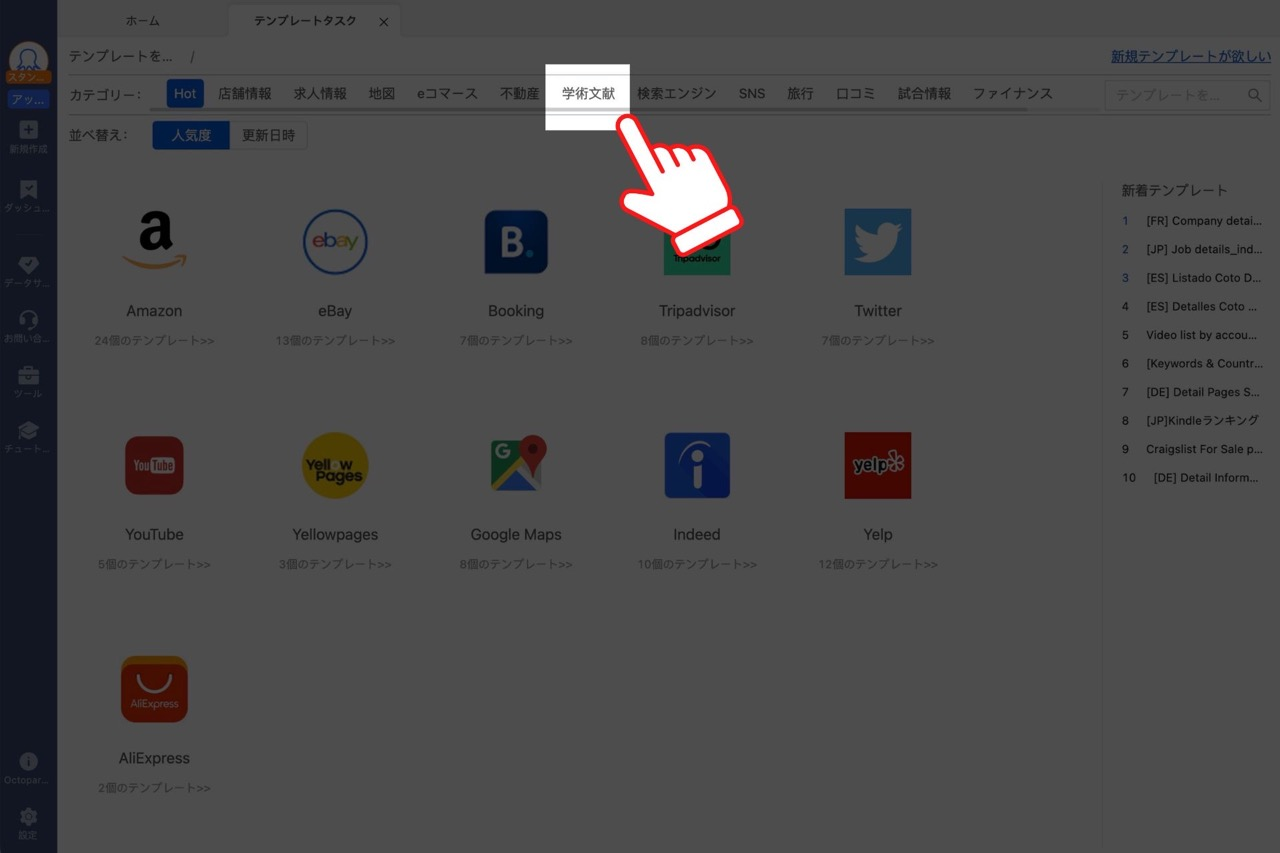
Task: Open 'Craigslist For Sale p...' template
Action: click(x=1204, y=449)
